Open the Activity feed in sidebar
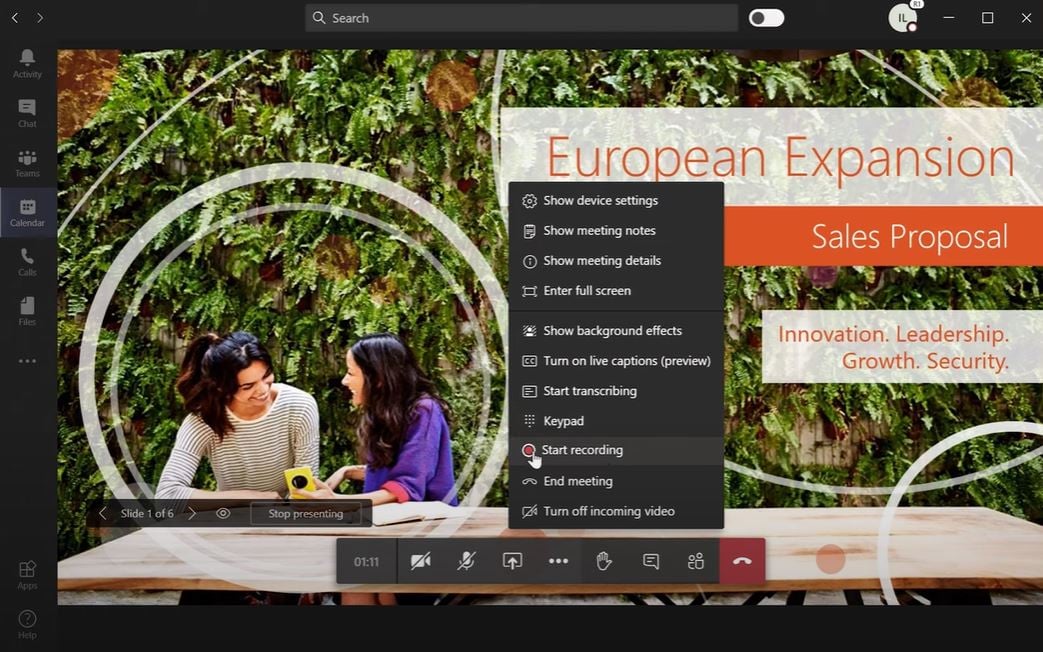The width and height of the screenshot is (1043, 652). point(27,64)
